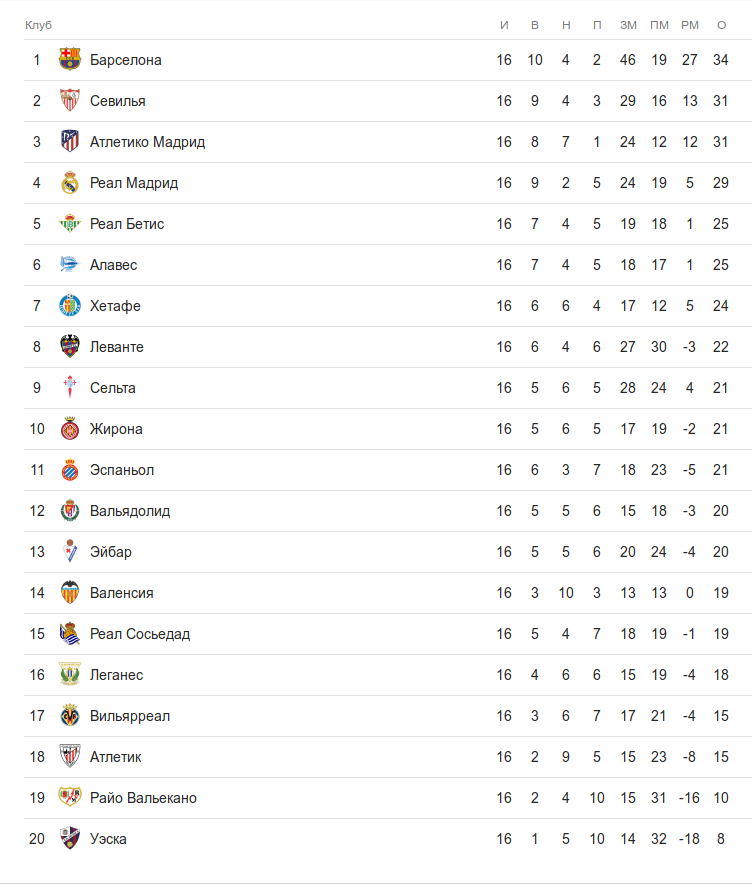The image size is (752, 884).
Task: Click the Хетафе club crest icon
Action: click(x=69, y=306)
